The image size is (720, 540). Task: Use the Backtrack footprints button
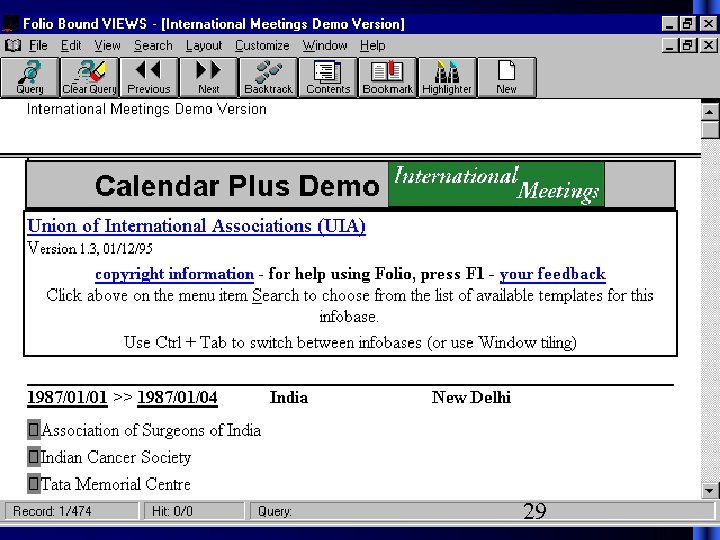268,78
